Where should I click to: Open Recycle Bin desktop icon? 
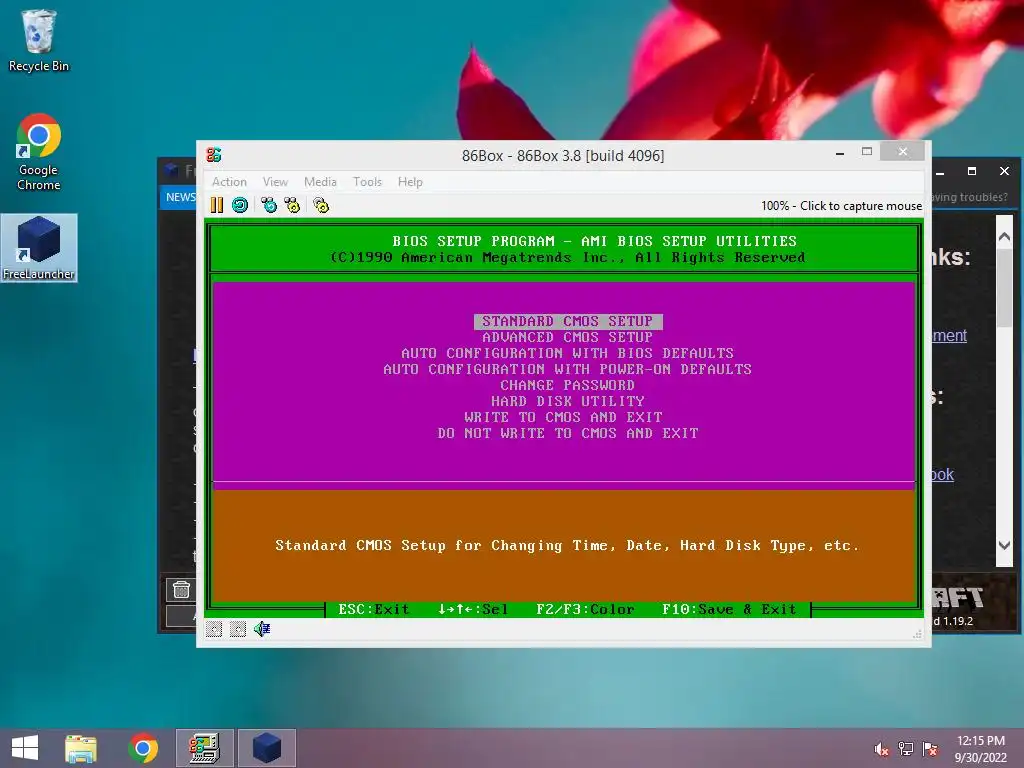coord(39,40)
